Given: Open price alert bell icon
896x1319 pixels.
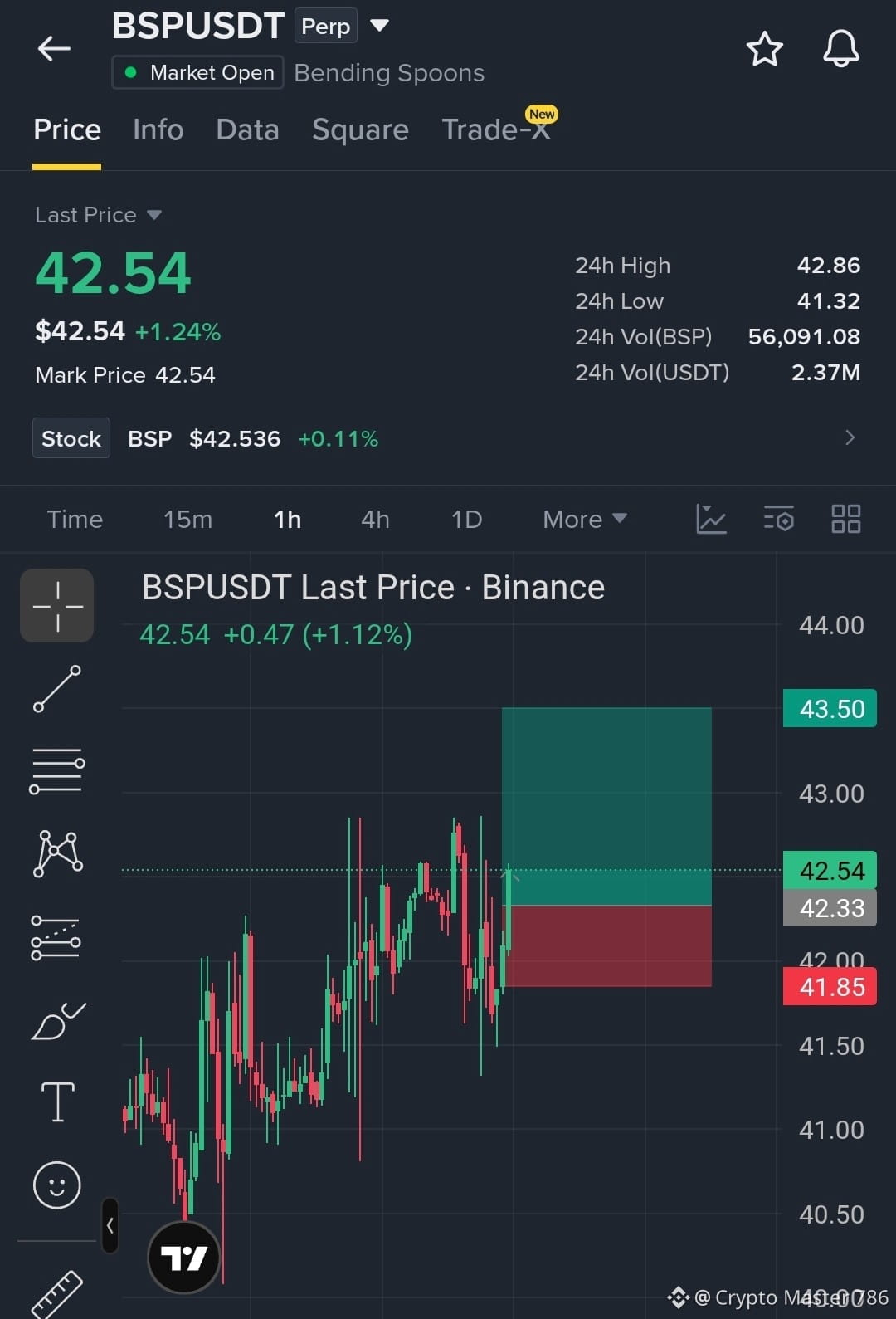Looking at the screenshot, I should click(840, 48).
